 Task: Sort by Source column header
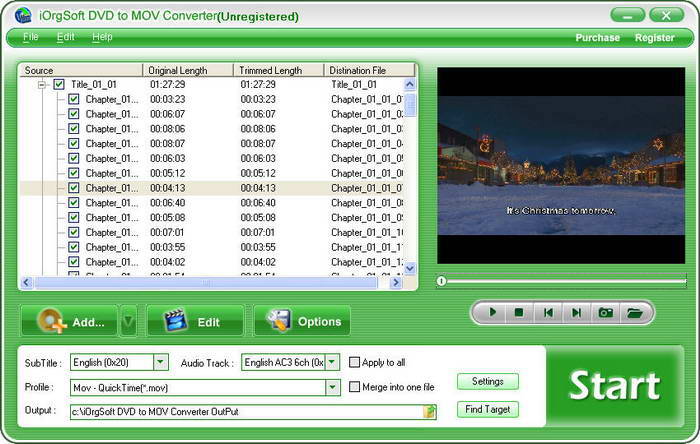[80, 71]
